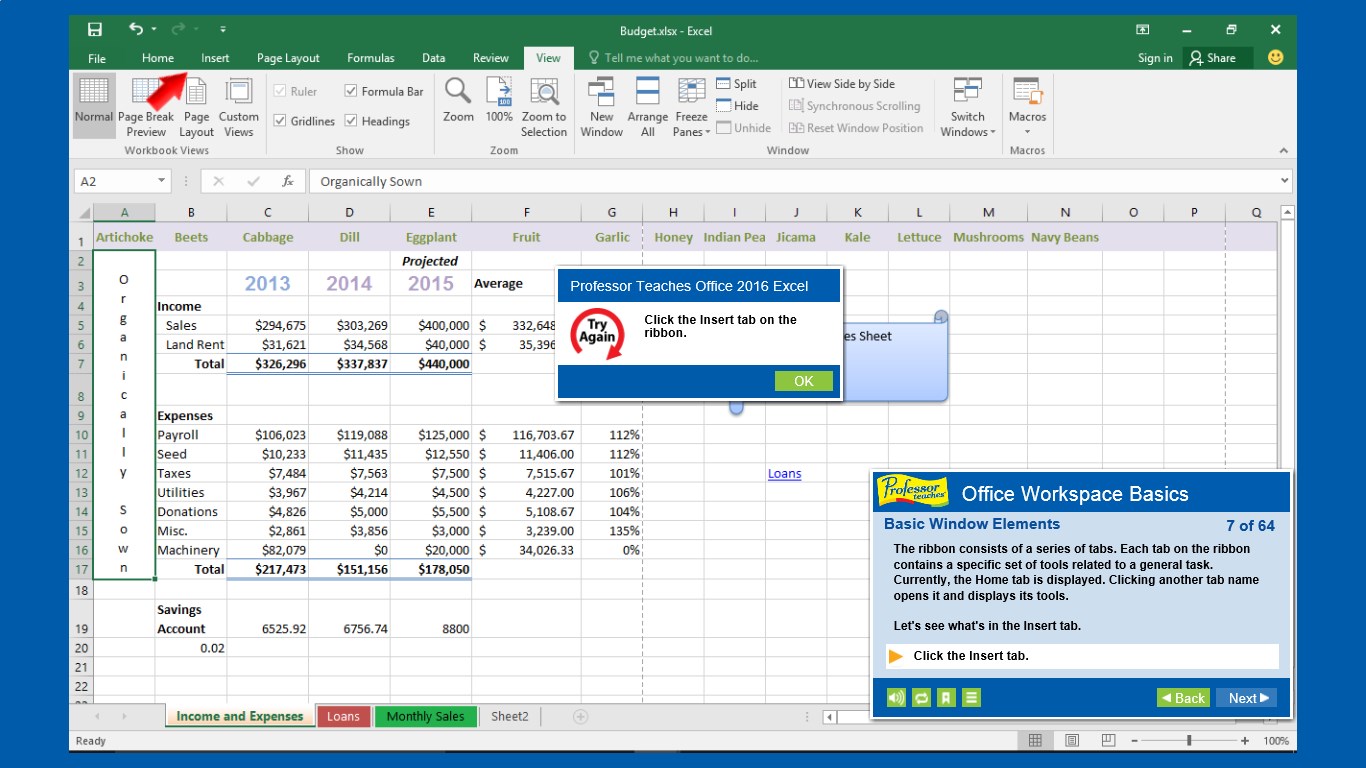The image size is (1366, 768).
Task: Expand the formula bar
Action: 1284,181
